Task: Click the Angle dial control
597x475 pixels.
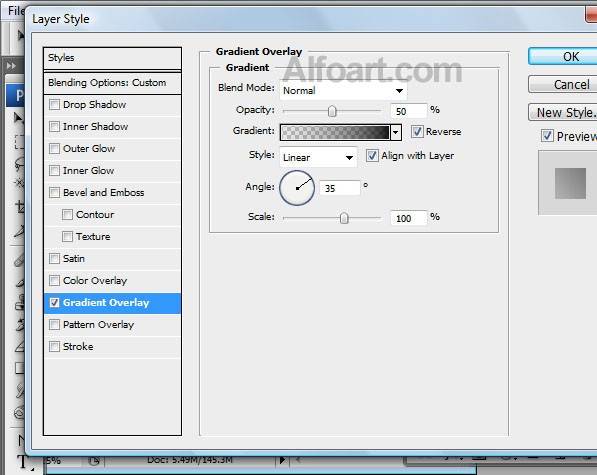Action: pos(297,188)
